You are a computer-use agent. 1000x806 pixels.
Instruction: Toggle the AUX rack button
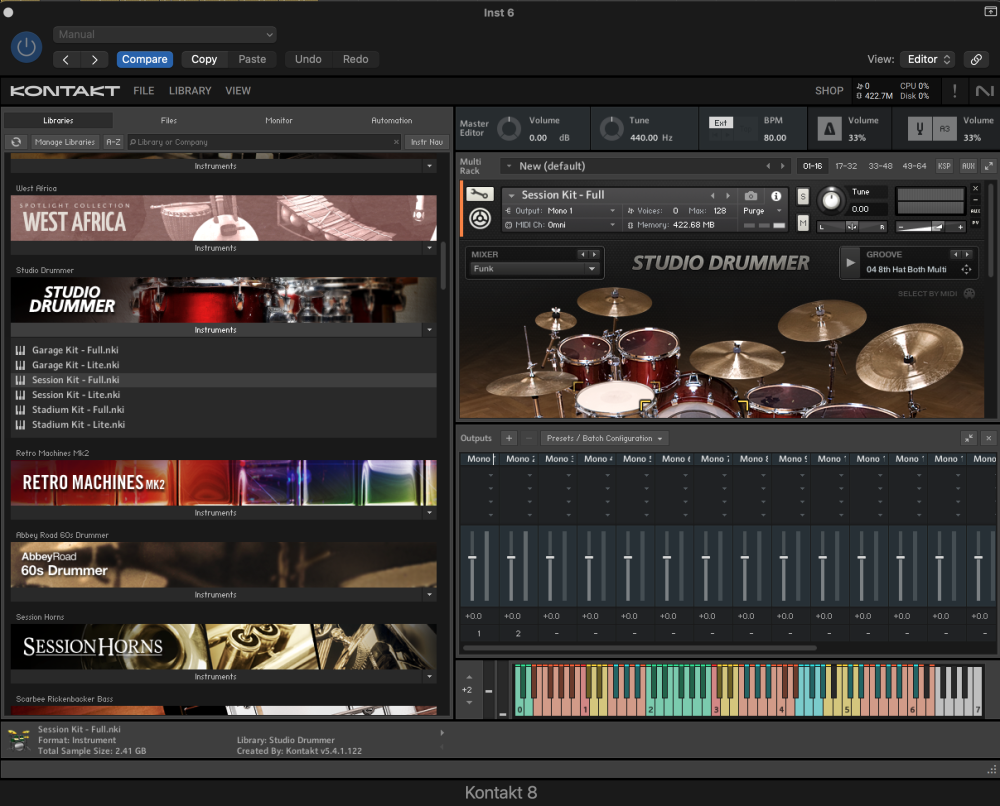[968, 166]
